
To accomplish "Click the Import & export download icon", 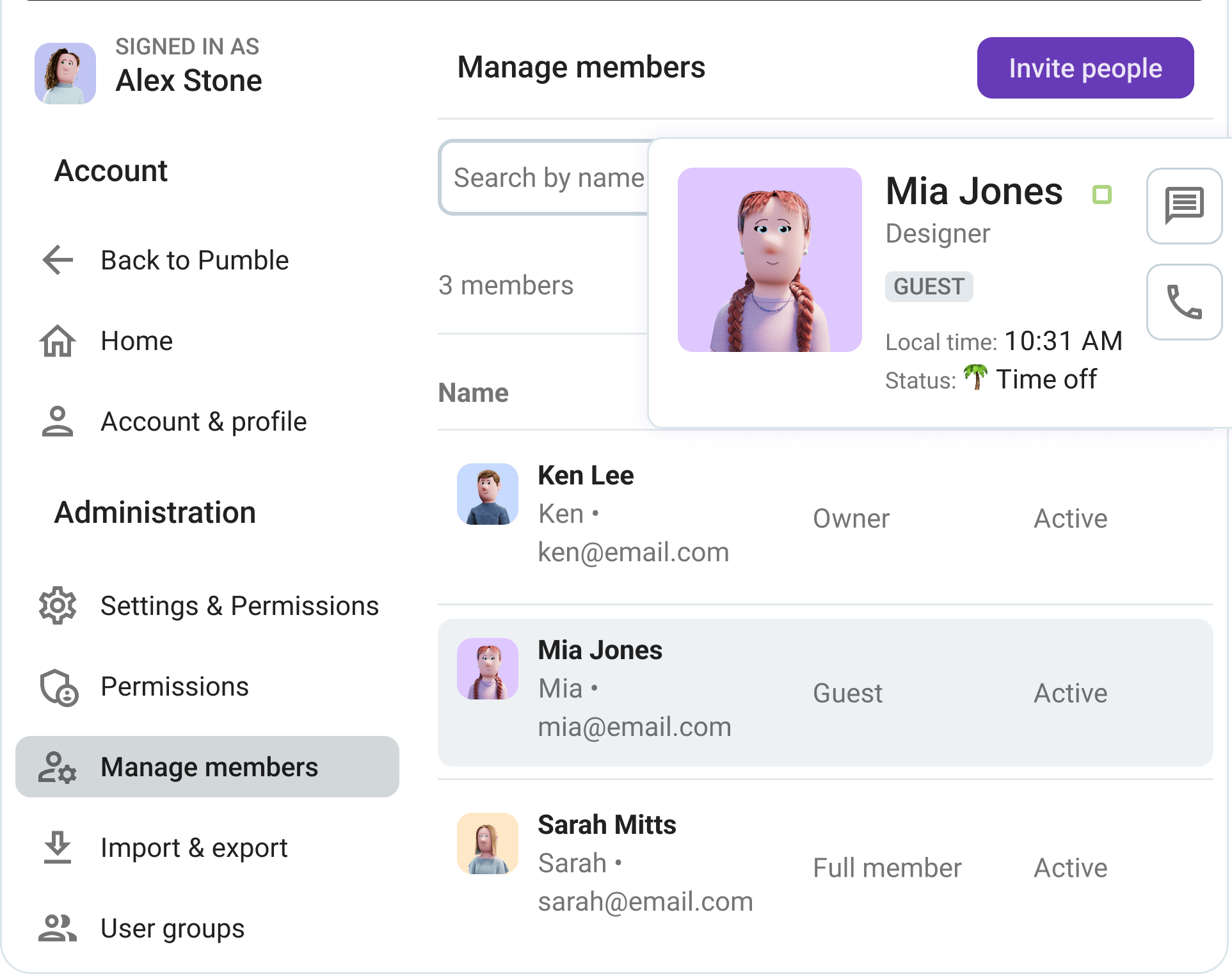I will (x=58, y=848).
